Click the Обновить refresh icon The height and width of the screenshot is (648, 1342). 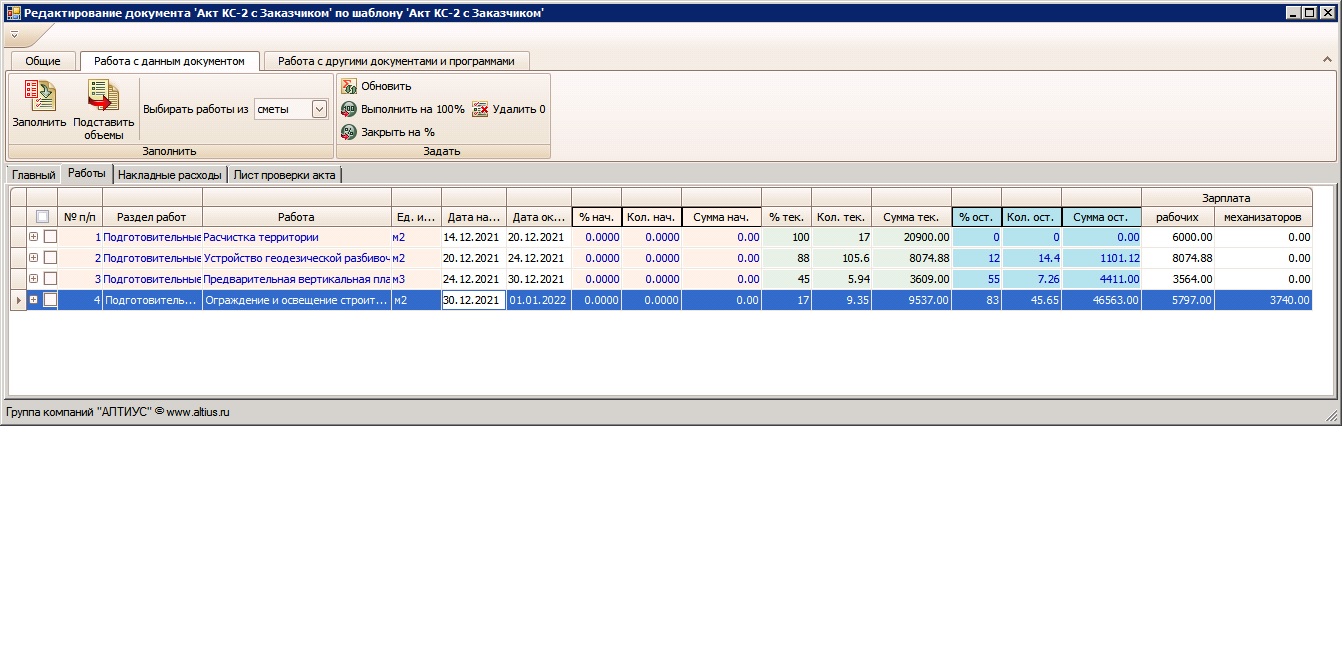(x=349, y=86)
